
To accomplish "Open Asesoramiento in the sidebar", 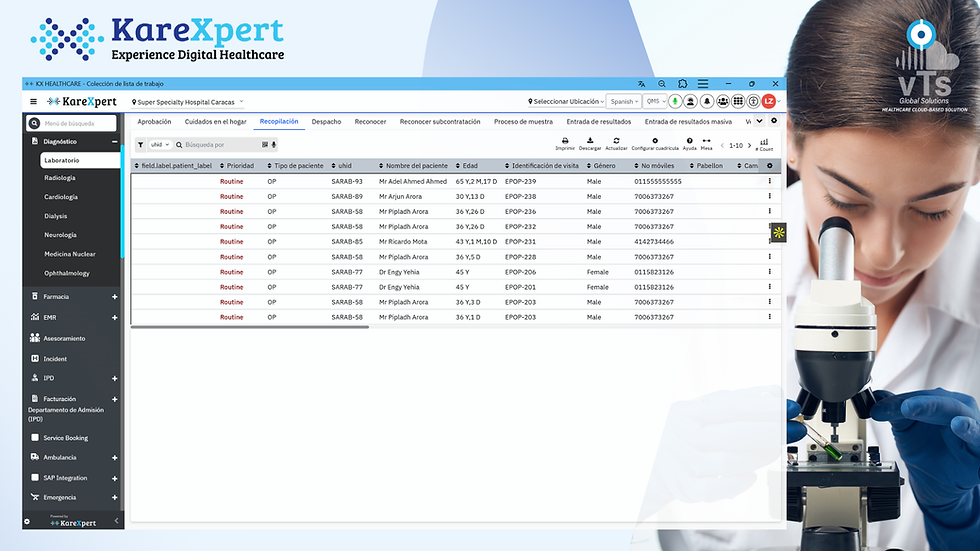I will [64, 339].
